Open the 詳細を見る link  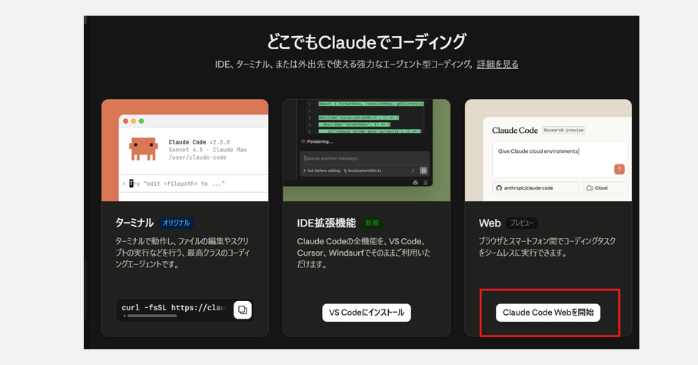tap(497, 65)
